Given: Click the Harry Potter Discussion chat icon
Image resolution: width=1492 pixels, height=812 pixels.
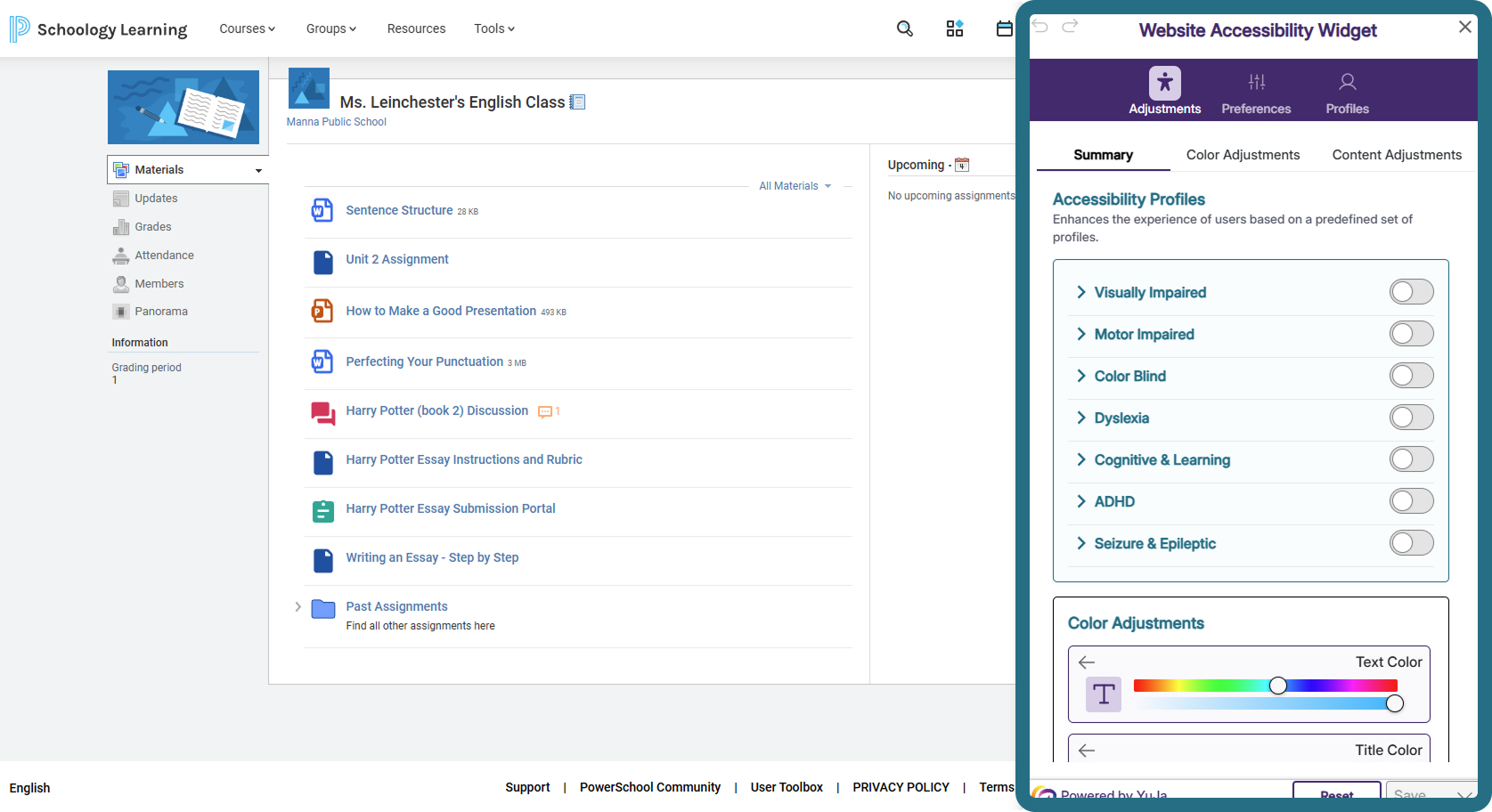Looking at the screenshot, I should point(322,413).
